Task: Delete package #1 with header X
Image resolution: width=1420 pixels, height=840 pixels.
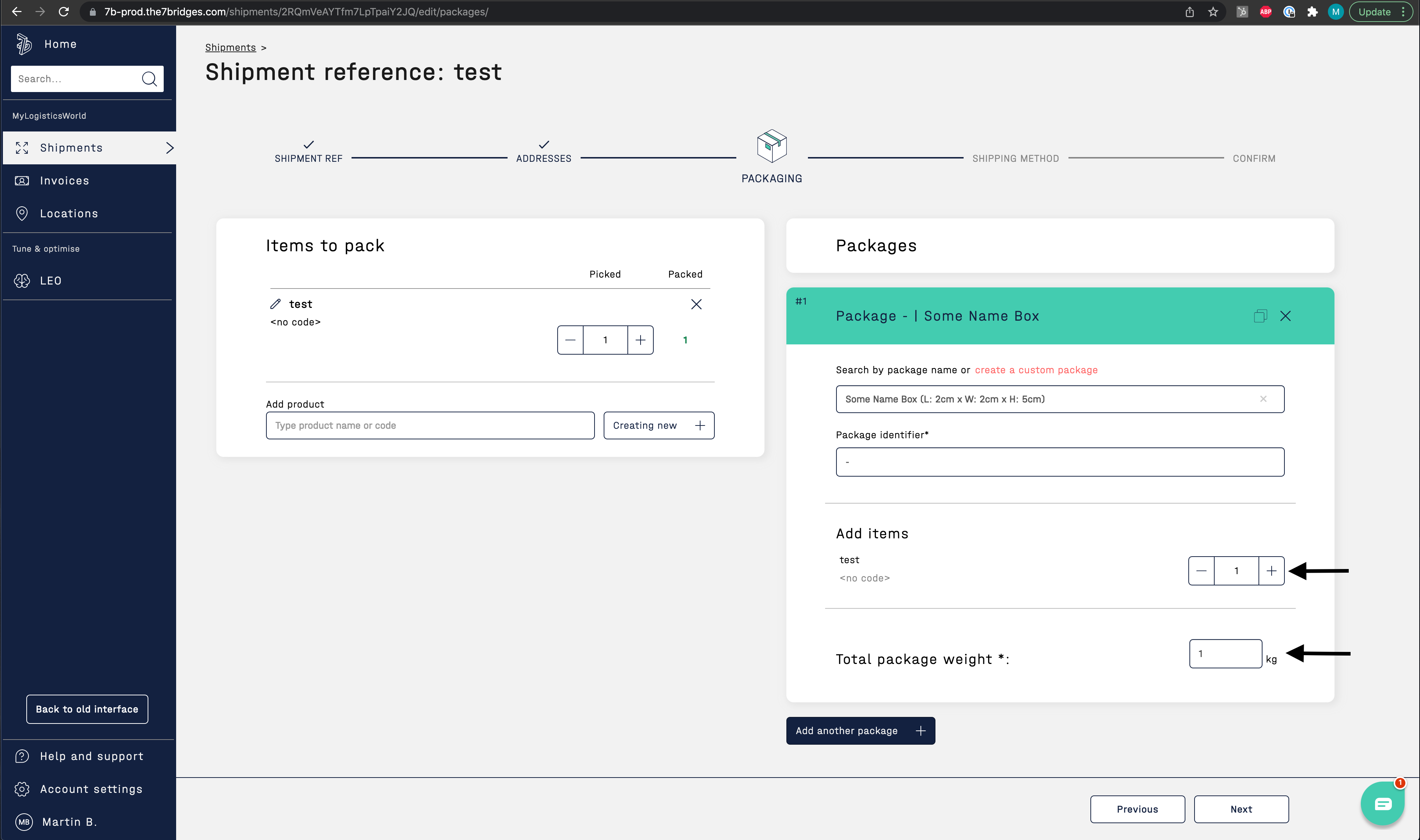Action: tap(1285, 316)
